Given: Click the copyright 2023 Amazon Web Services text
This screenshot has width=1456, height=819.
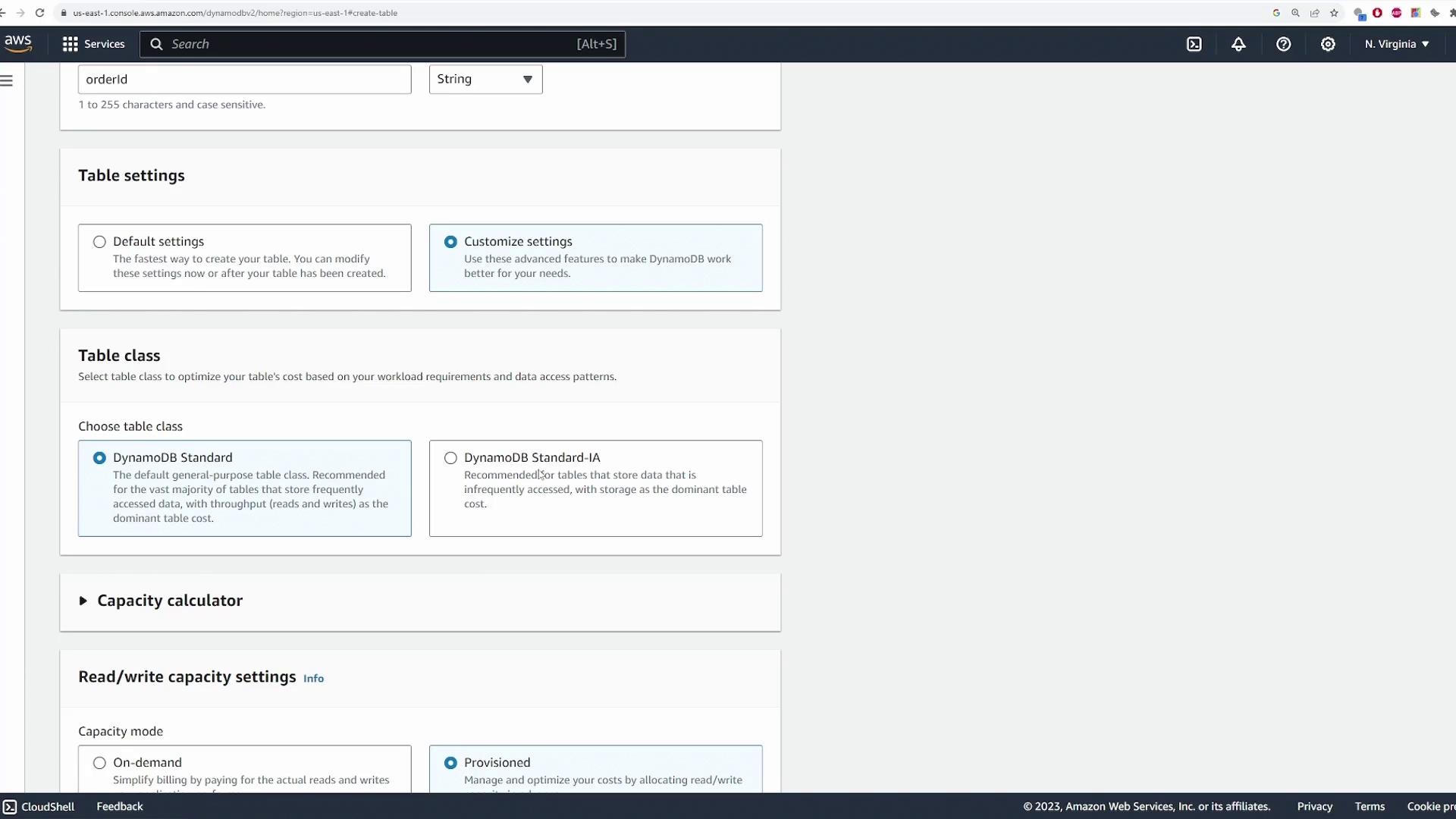Looking at the screenshot, I should (x=1147, y=806).
